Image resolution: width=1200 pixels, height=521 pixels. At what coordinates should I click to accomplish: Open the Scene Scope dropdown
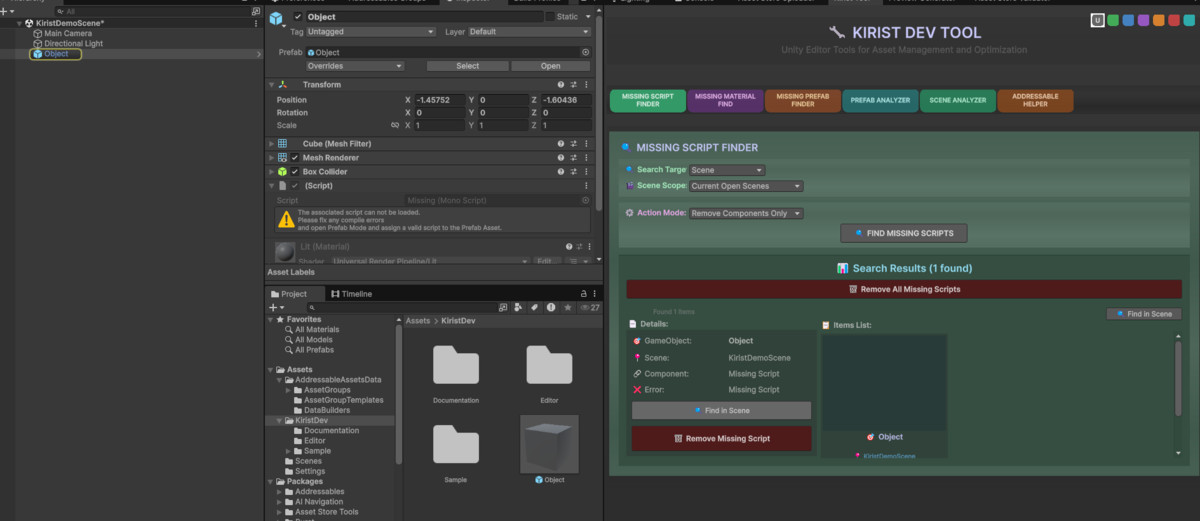(x=746, y=186)
